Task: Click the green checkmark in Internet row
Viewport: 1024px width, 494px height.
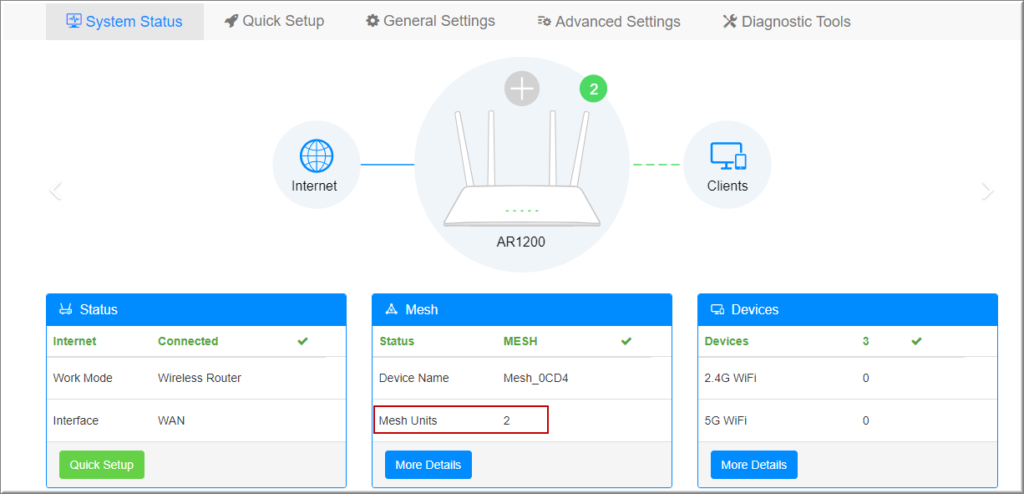Action: pyautogui.click(x=303, y=341)
